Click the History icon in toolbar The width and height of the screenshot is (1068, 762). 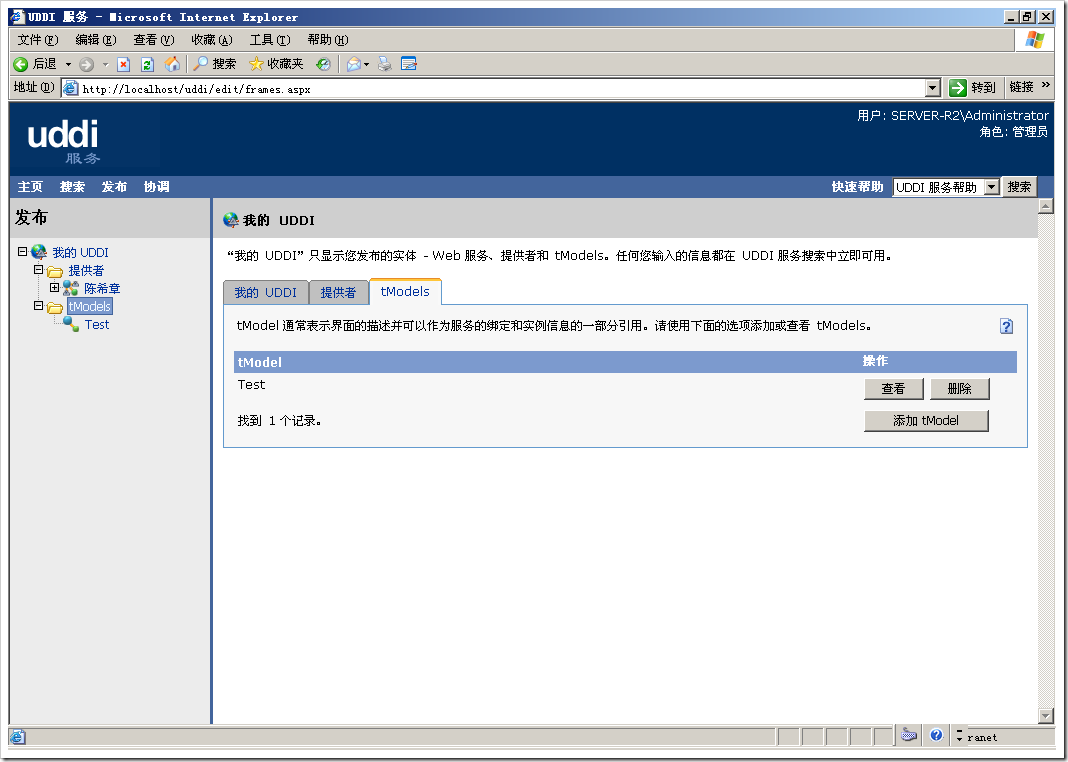(324, 64)
